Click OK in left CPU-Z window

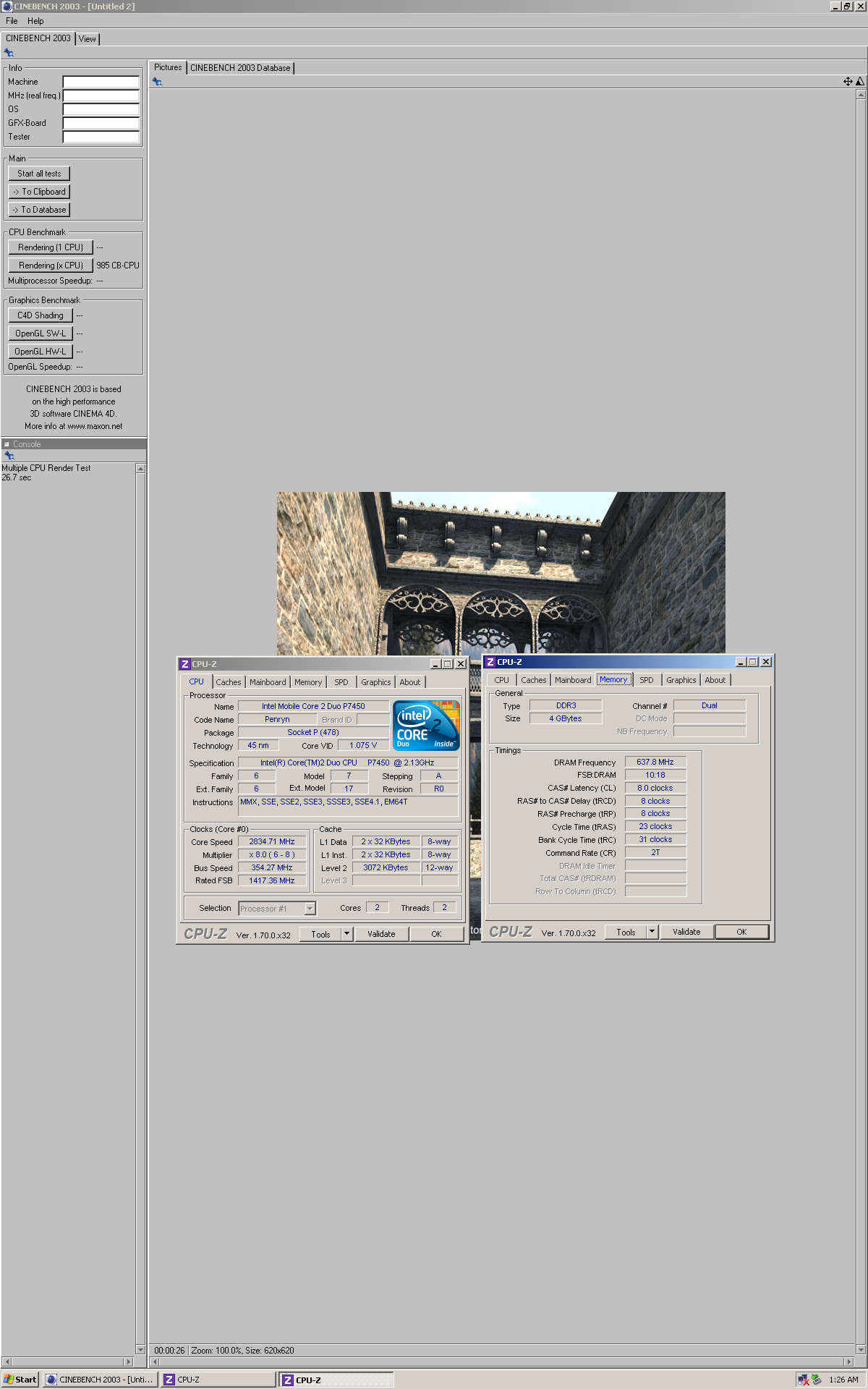(436, 934)
